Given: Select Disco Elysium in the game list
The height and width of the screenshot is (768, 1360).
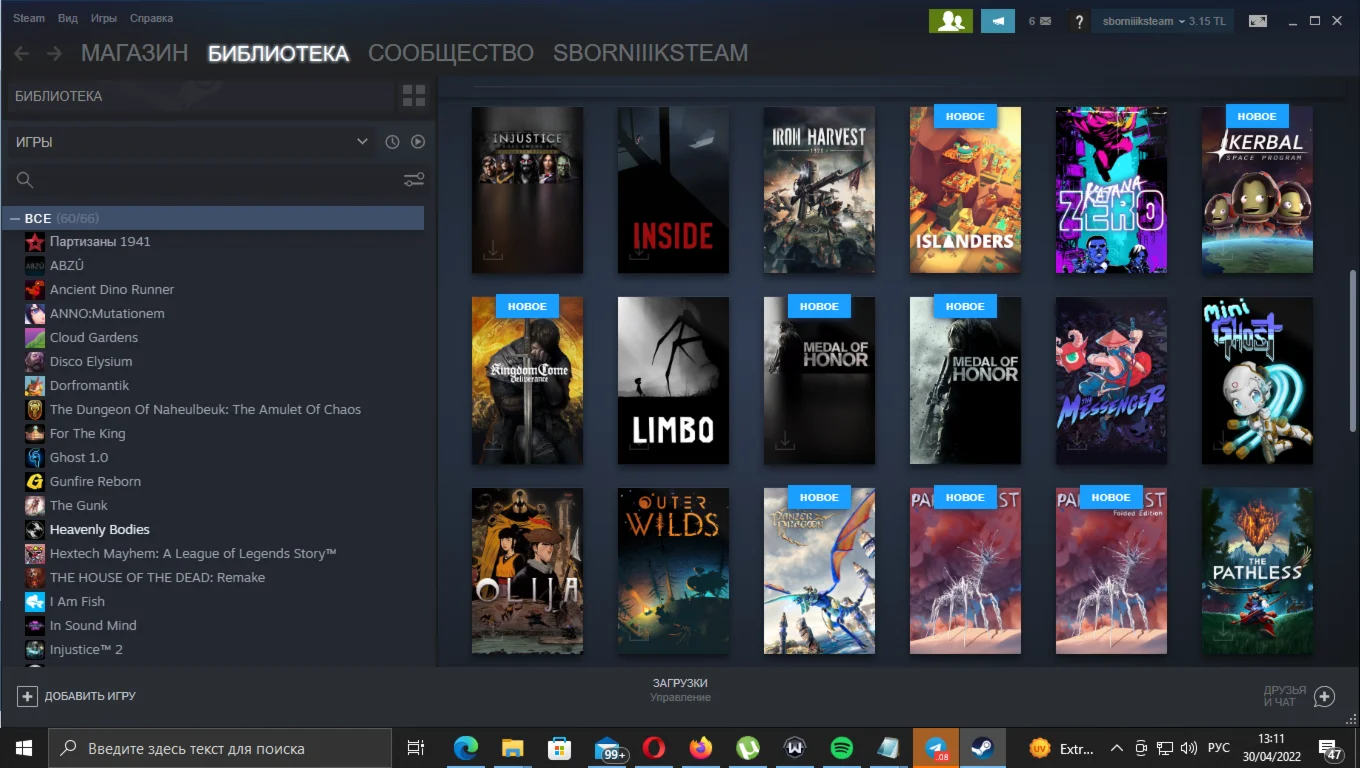Looking at the screenshot, I should coord(91,361).
